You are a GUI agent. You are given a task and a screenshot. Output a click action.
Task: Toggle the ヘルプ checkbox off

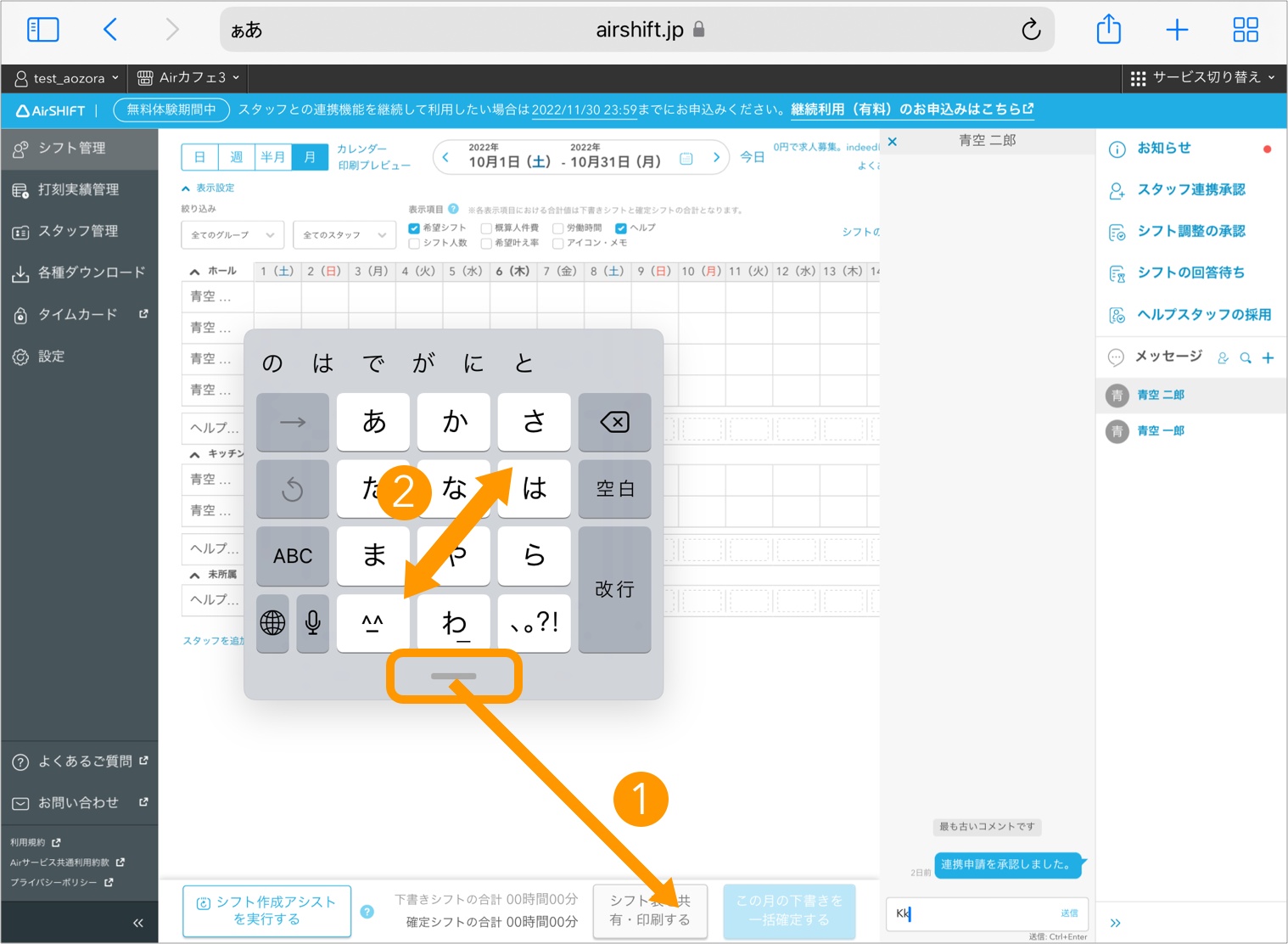coord(621,228)
